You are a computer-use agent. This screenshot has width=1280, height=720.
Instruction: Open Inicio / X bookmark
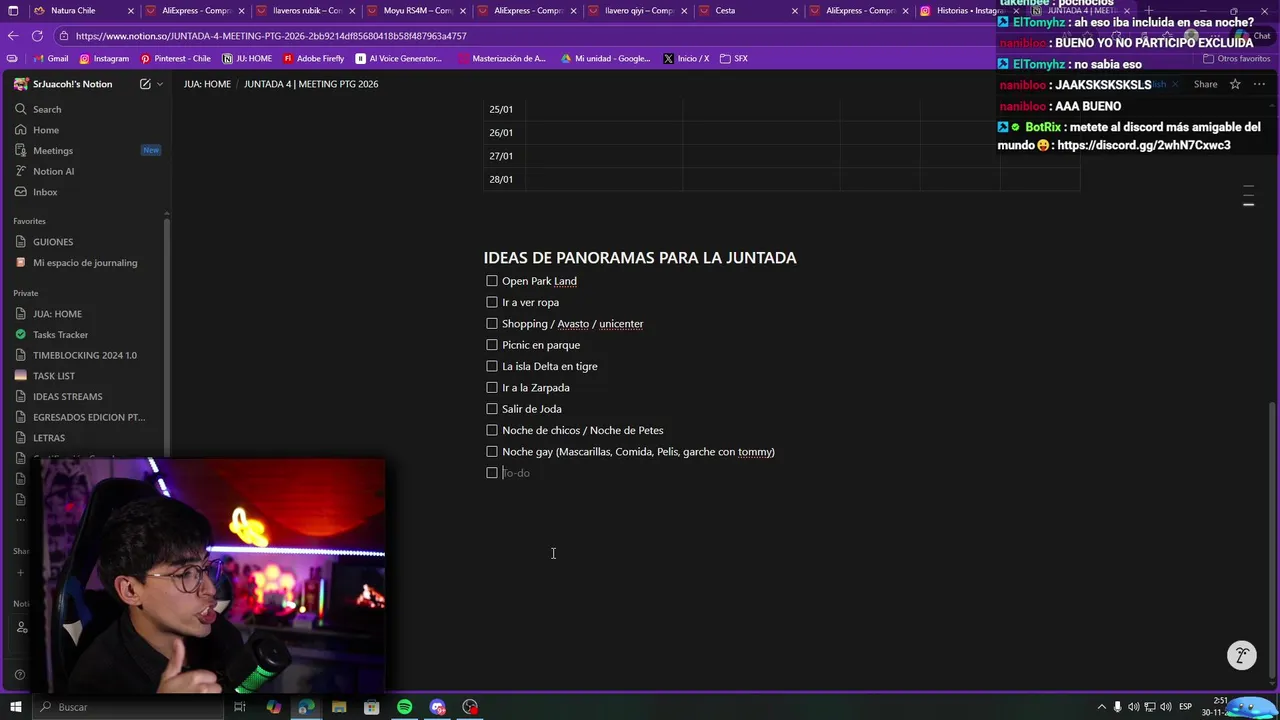686,58
